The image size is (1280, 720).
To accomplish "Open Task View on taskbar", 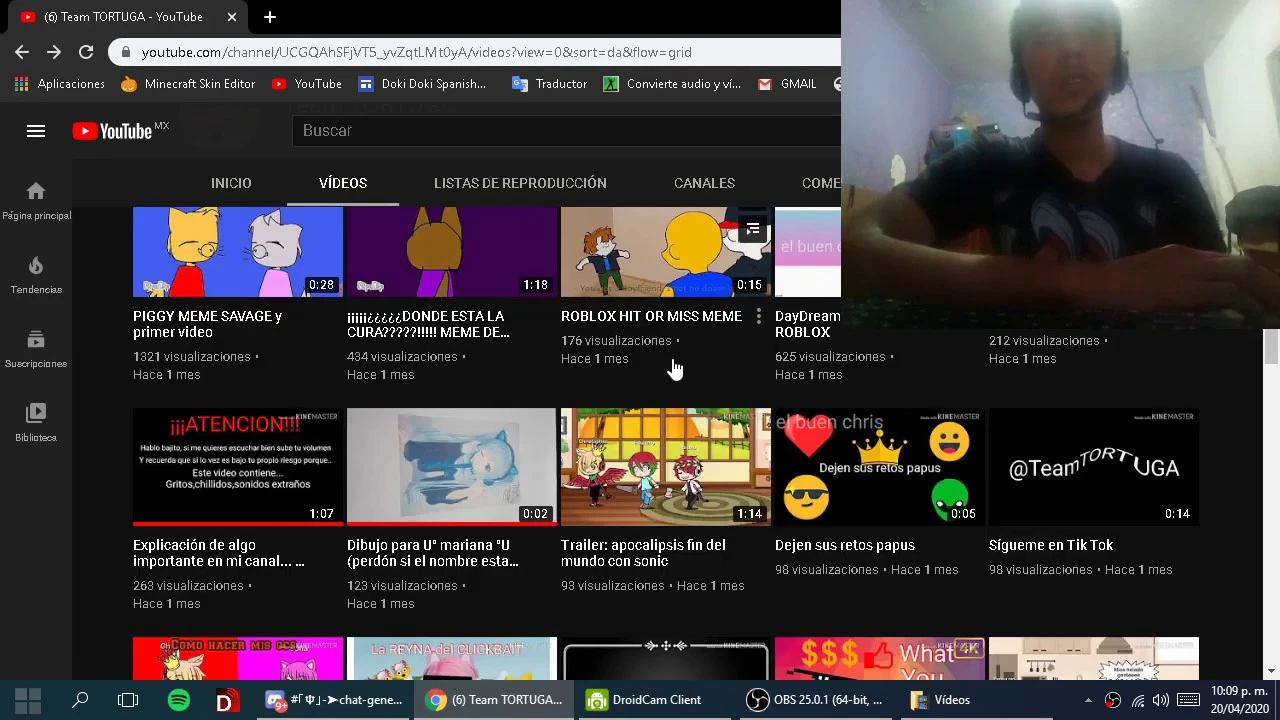I will pos(128,700).
